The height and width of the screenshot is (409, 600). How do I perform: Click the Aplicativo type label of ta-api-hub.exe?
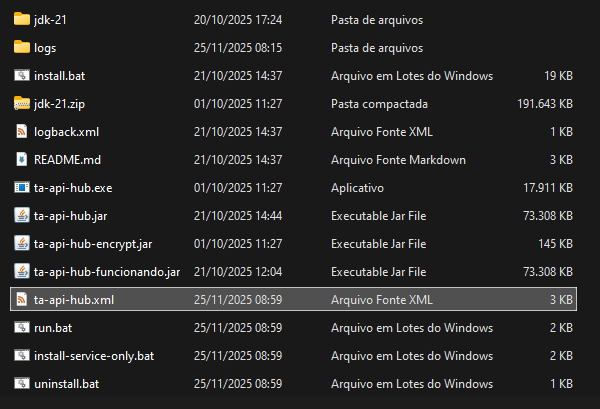(357, 187)
